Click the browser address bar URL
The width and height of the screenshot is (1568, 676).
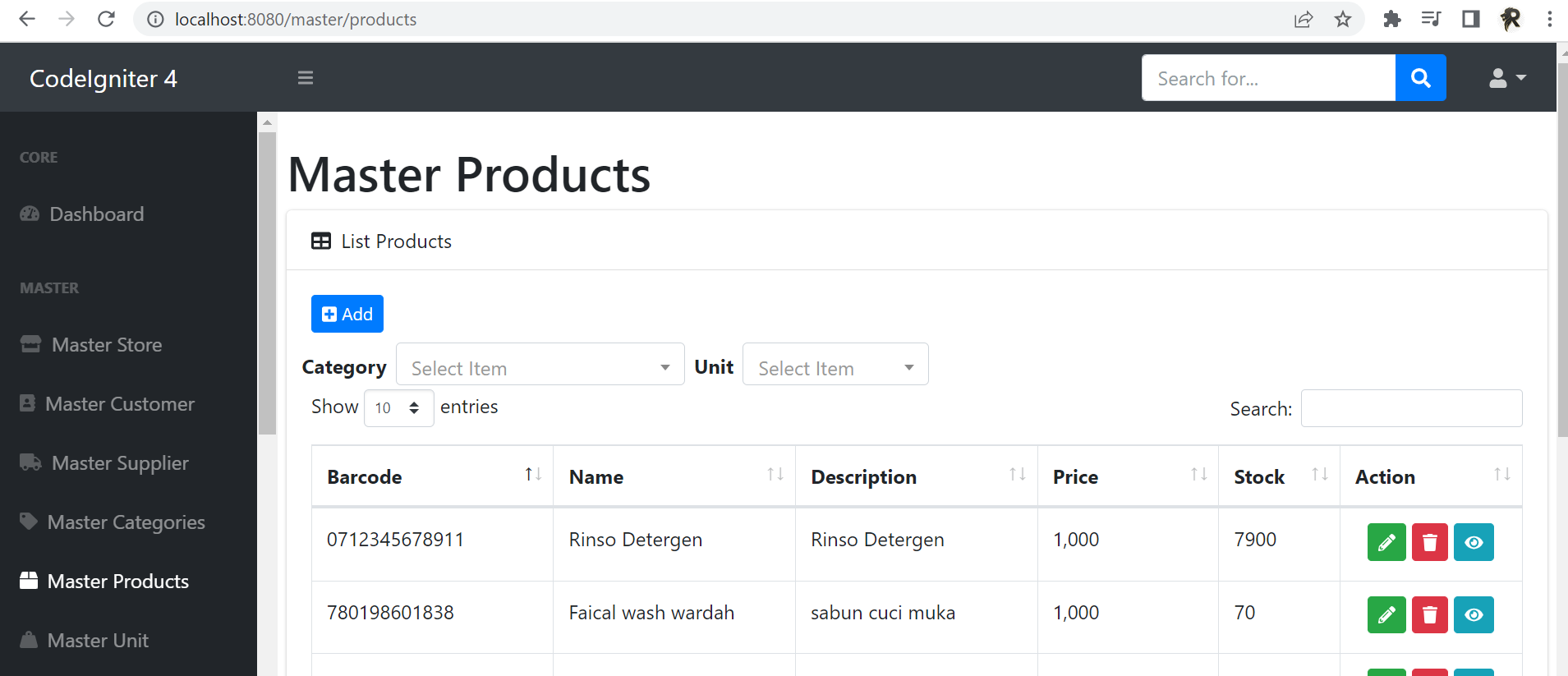(296, 19)
